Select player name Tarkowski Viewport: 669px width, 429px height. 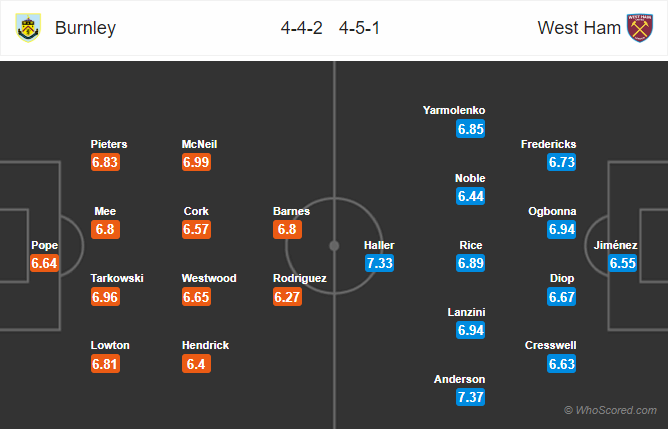[x=117, y=278]
